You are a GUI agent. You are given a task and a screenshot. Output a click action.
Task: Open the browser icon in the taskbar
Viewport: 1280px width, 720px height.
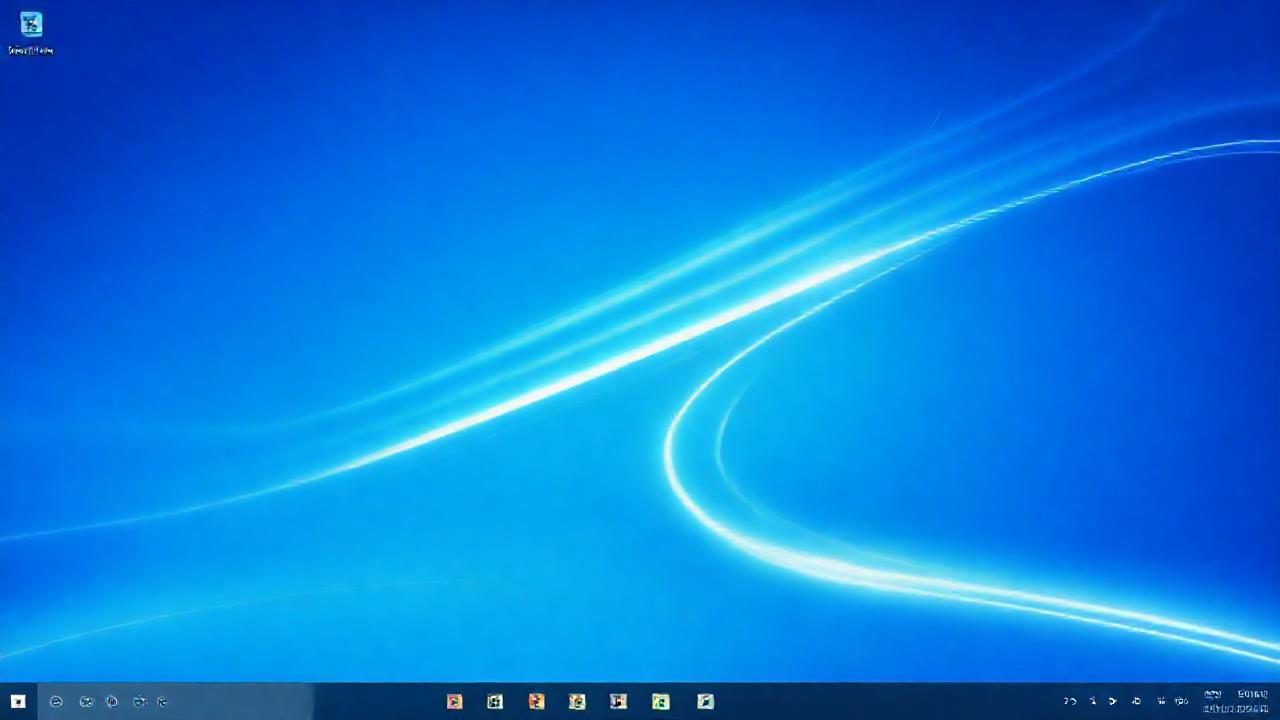56,701
